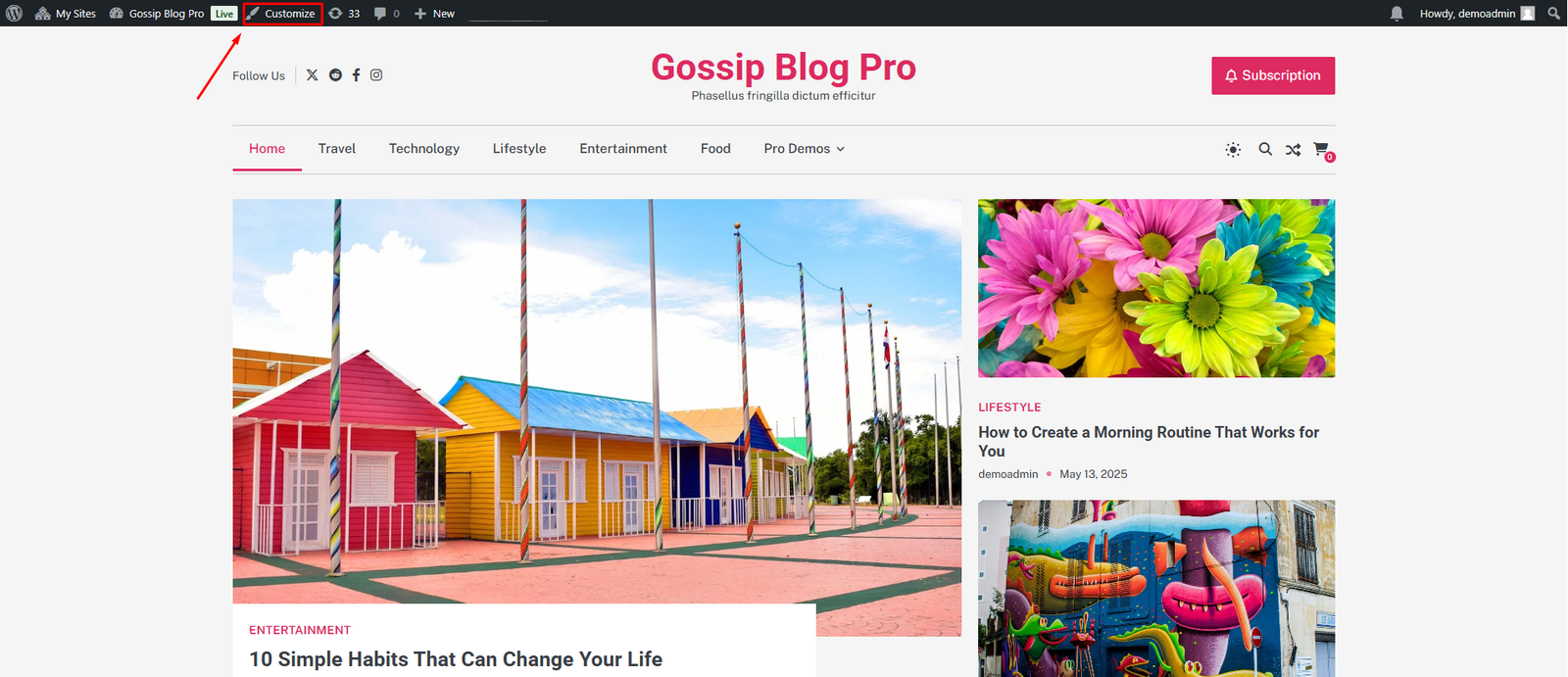
Task: Open the Reddit social icon
Action: (335, 75)
